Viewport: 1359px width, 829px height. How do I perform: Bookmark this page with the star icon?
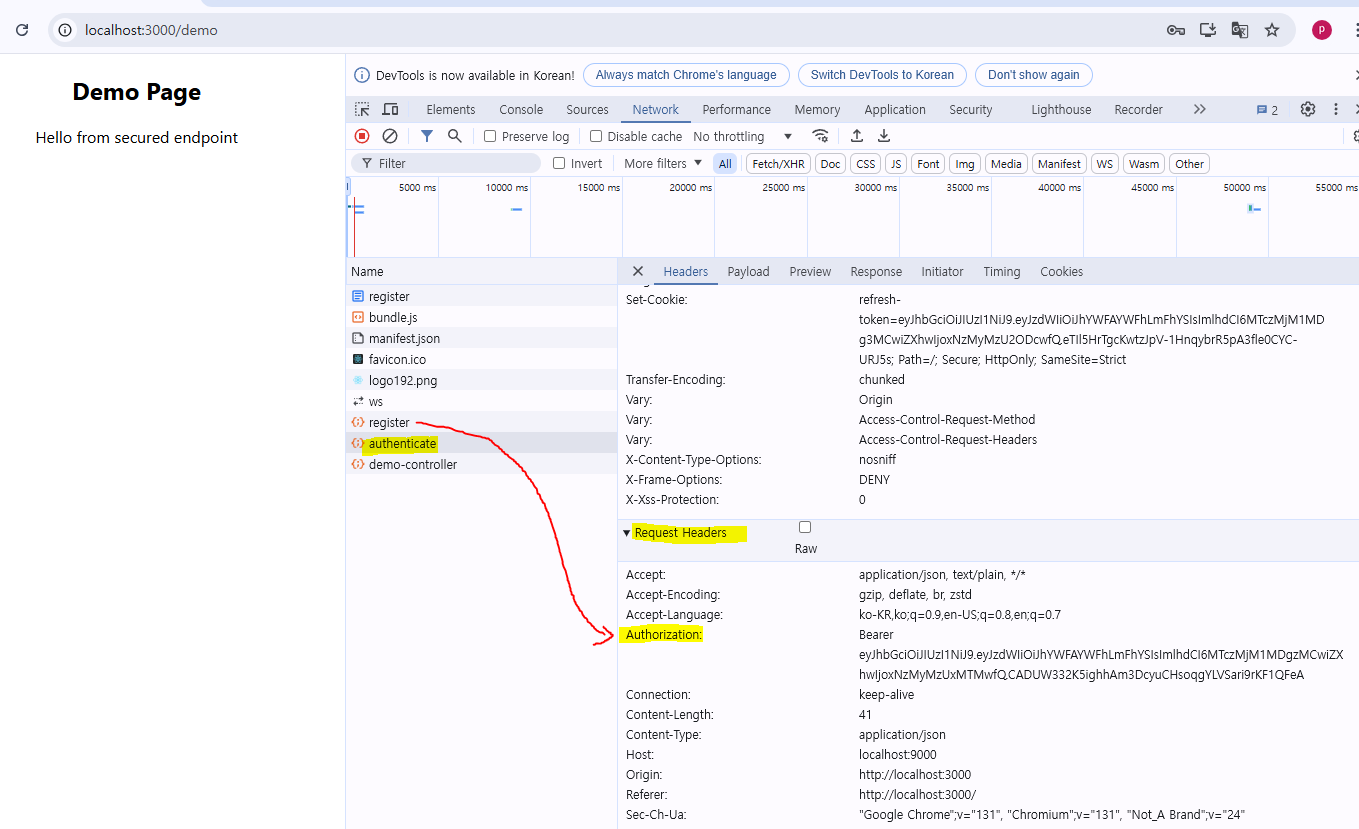(x=1272, y=30)
